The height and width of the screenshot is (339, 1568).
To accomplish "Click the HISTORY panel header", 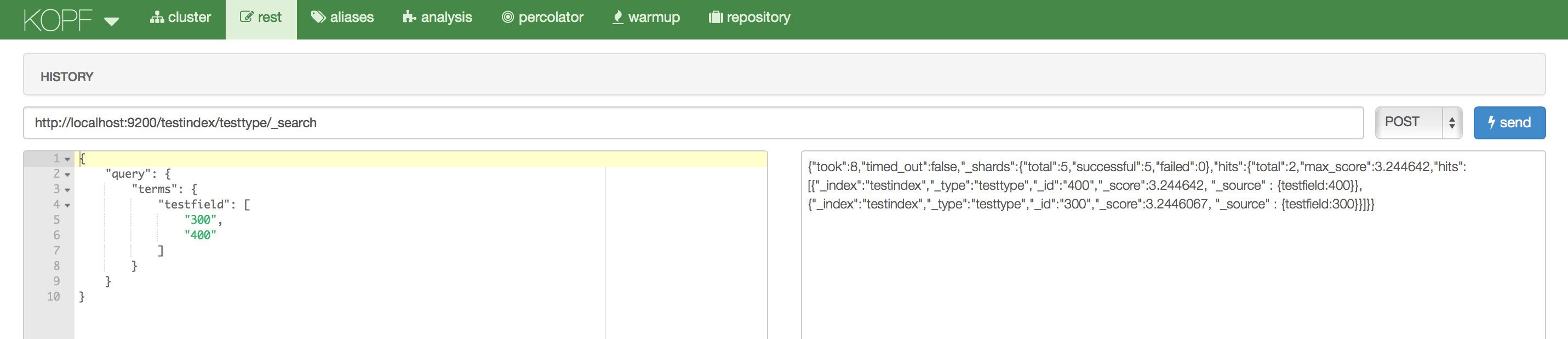I will tap(67, 77).
